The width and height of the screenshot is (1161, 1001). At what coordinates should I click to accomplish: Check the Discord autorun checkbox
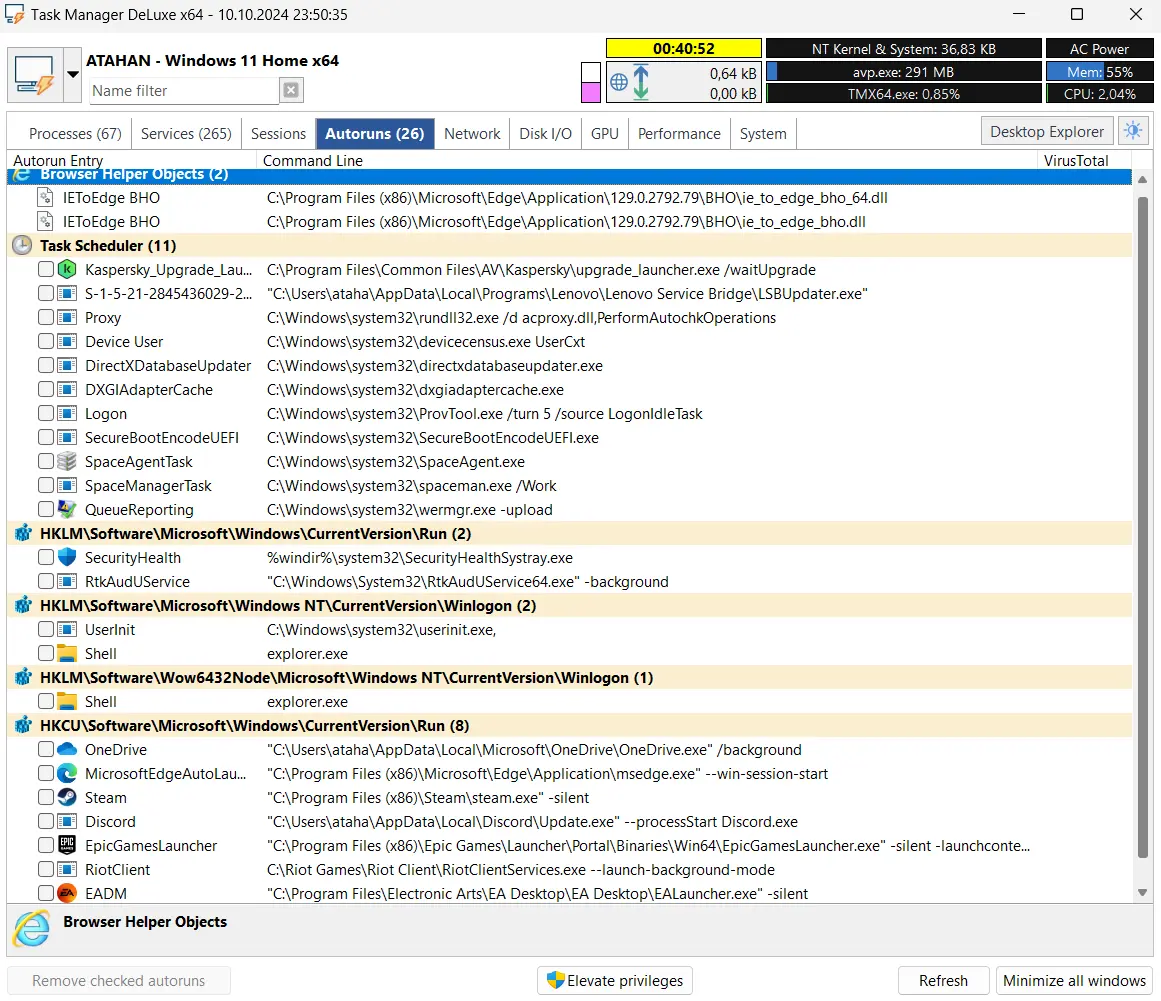46,821
